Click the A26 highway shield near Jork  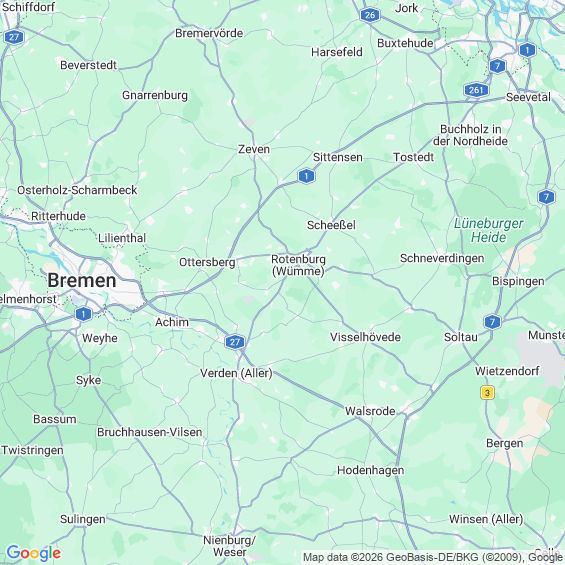[x=370, y=15]
